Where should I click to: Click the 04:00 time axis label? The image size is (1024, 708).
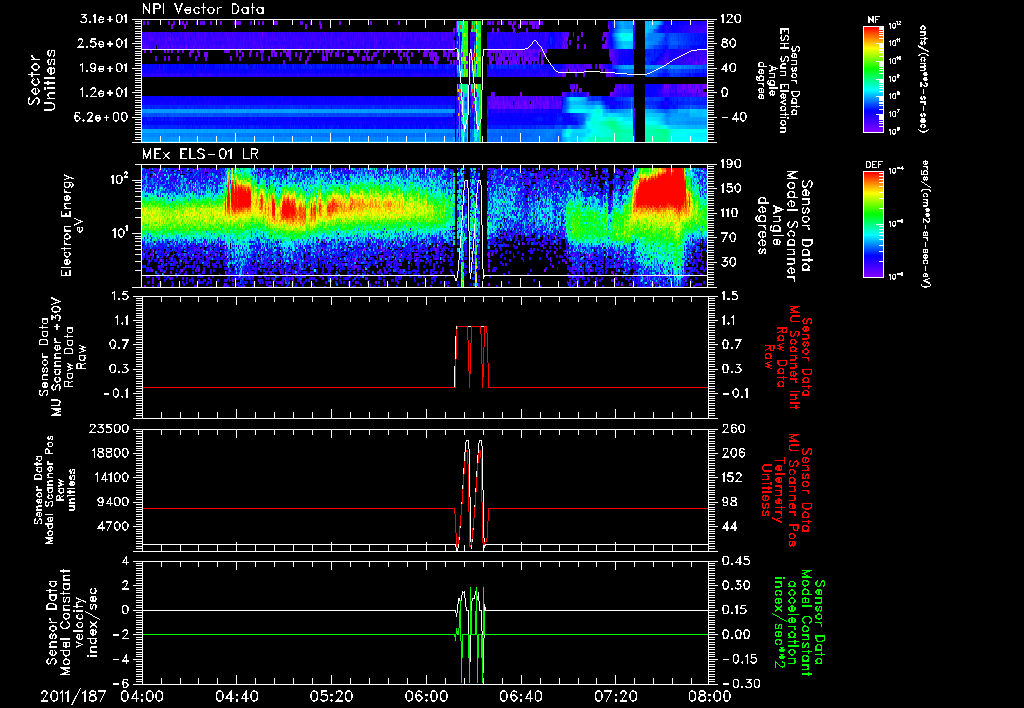pos(142,696)
